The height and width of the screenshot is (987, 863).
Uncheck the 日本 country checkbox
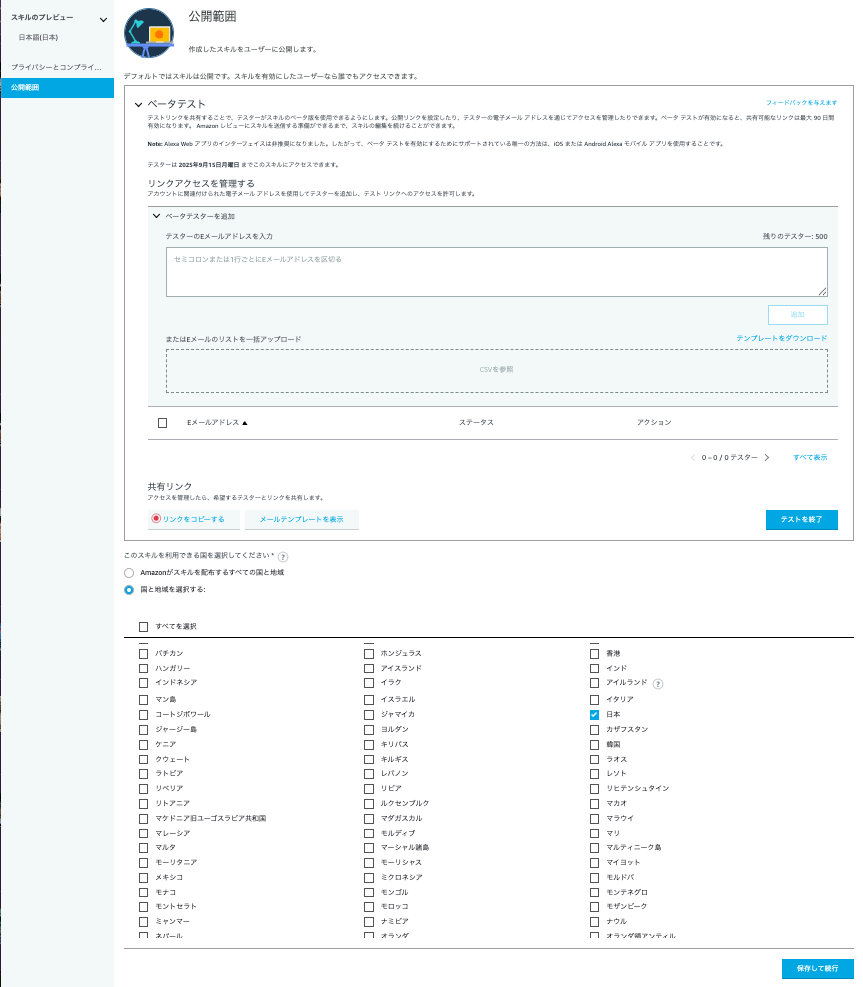point(594,713)
